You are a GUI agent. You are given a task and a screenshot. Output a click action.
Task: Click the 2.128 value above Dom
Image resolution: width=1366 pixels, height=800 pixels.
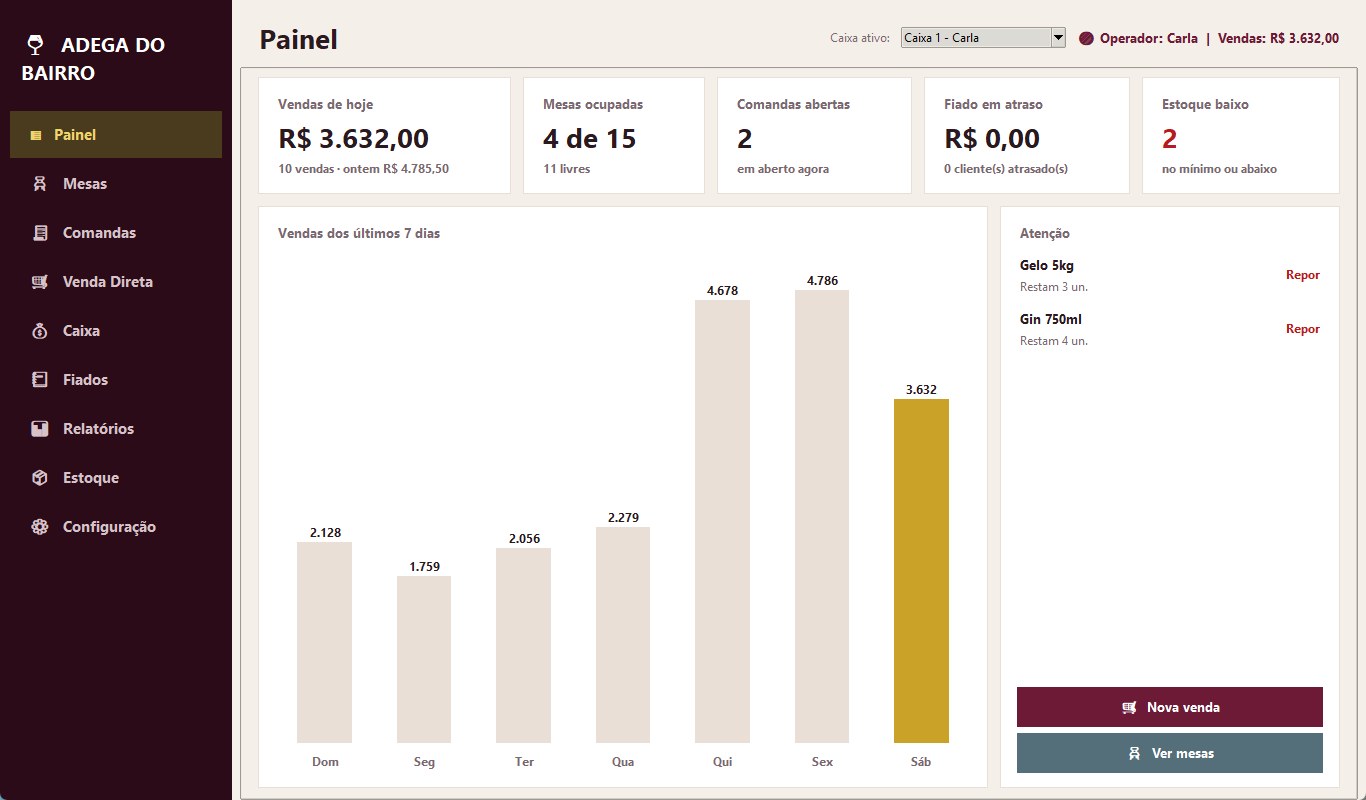point(325,533)
